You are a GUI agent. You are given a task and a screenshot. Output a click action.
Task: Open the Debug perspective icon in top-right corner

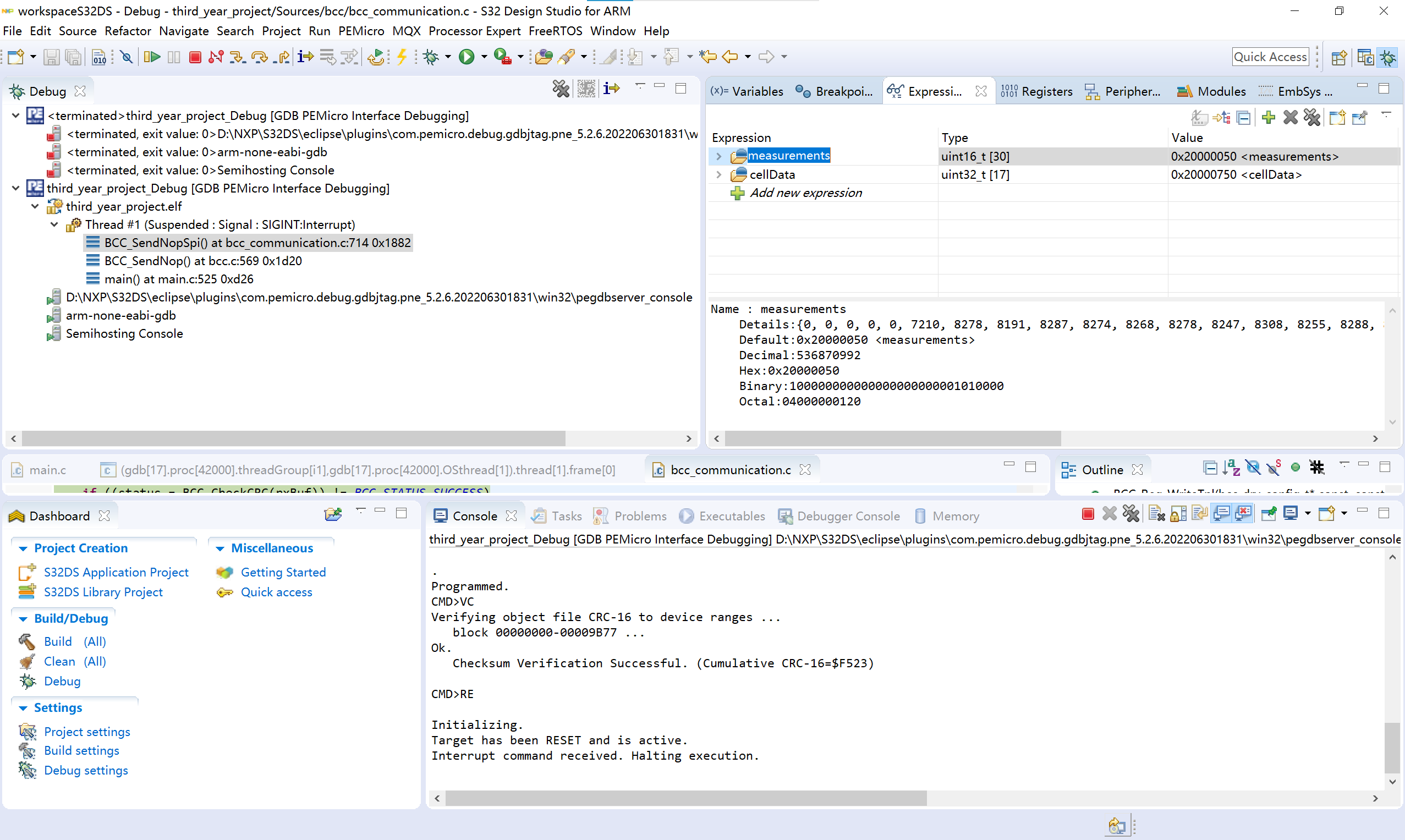[1388, 57]
